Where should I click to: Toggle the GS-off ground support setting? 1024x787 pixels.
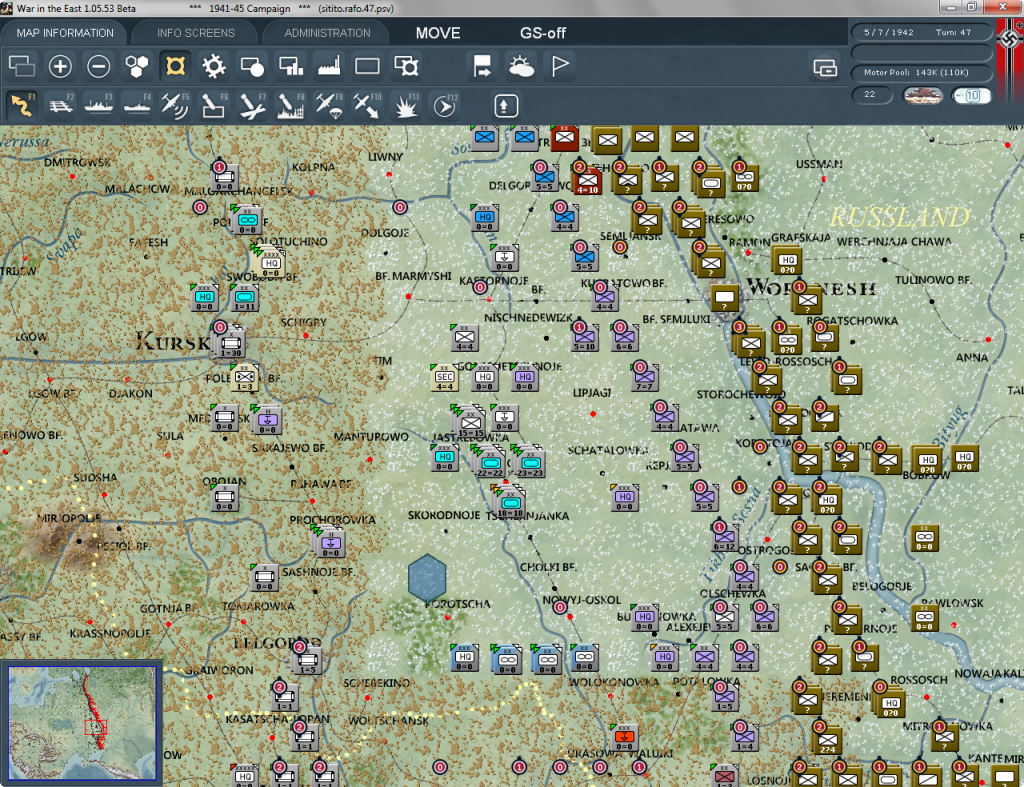(543, 33)
